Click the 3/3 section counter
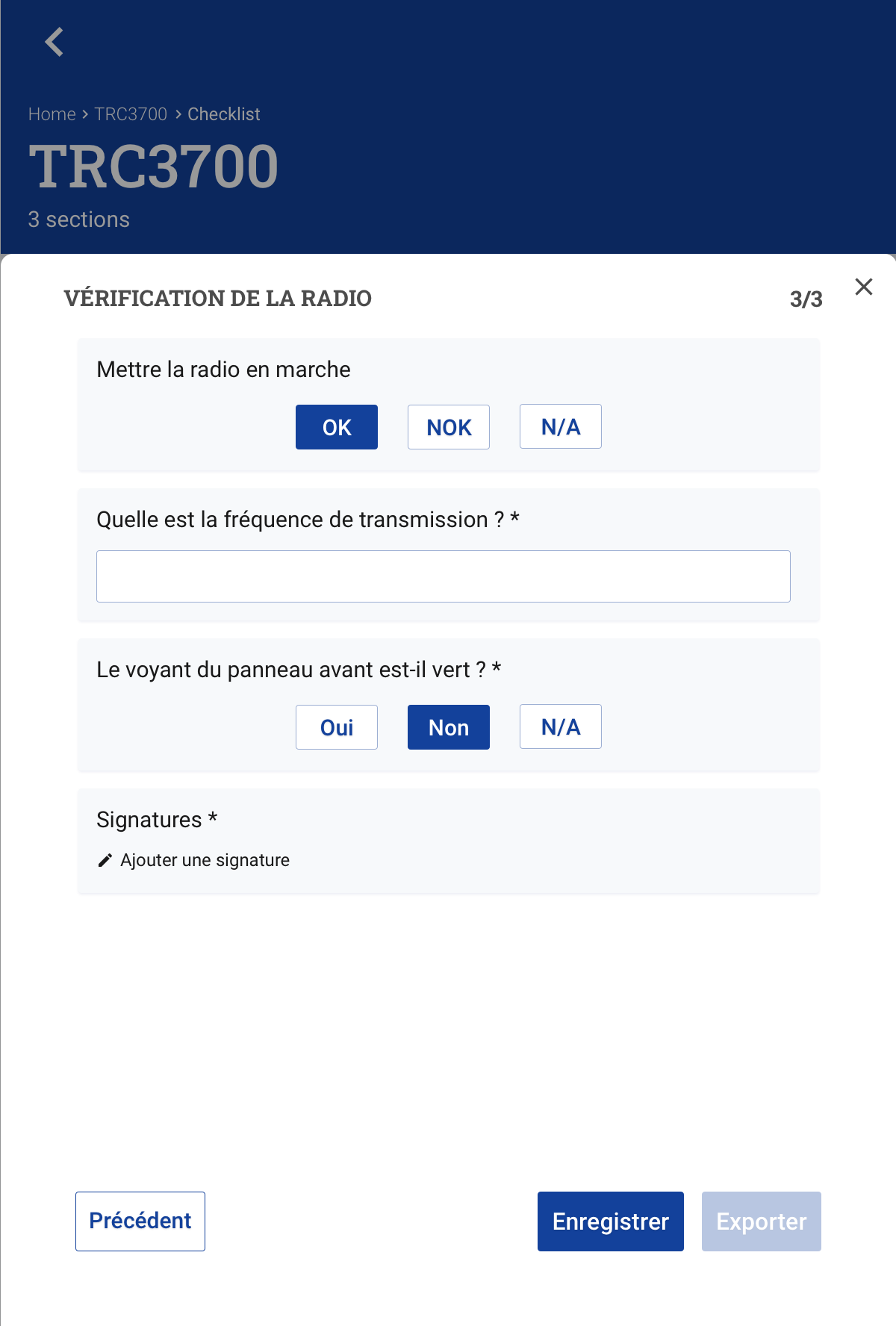Screen dimensions: 896x1326 806,299
